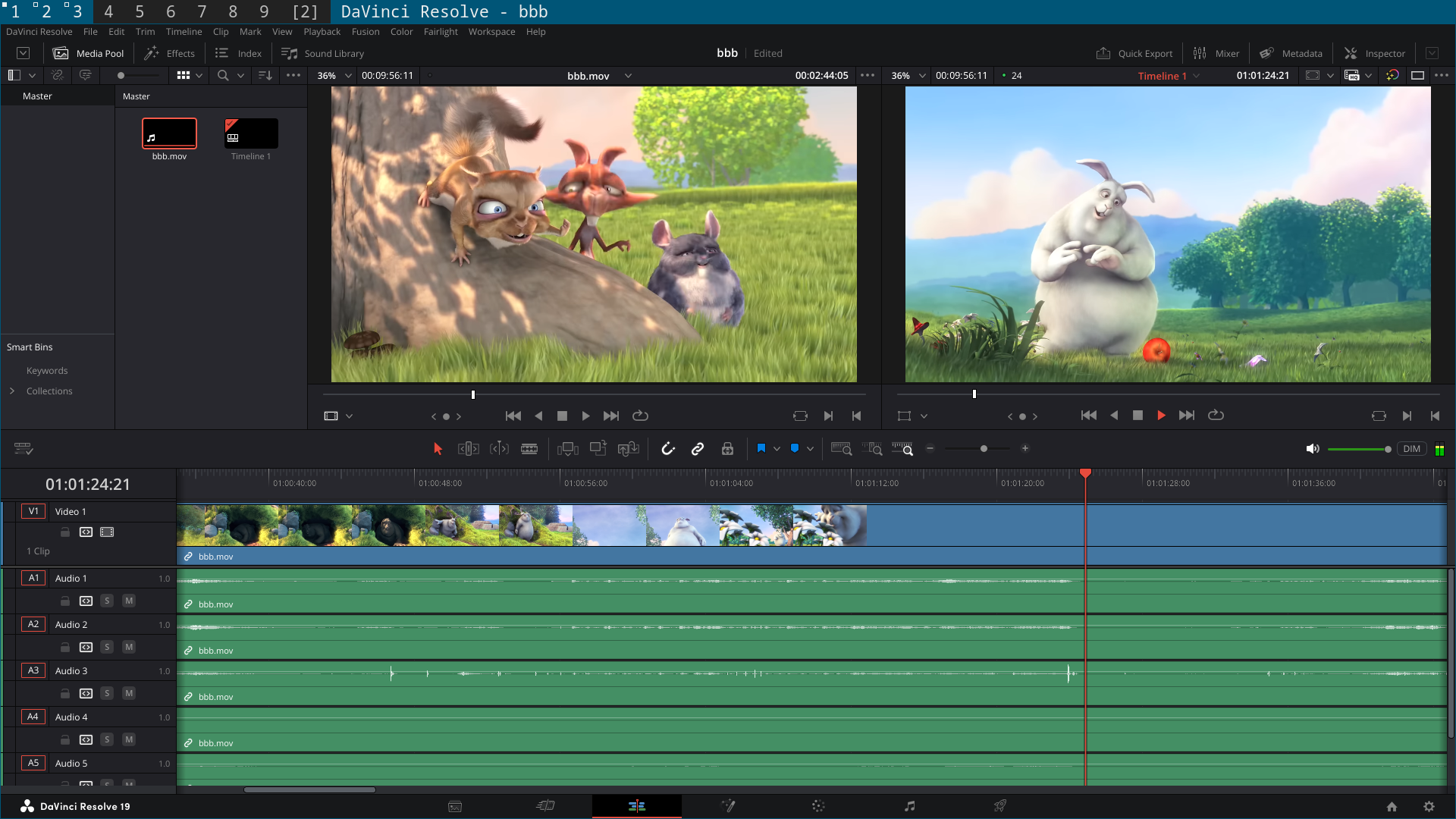Play the timeline viewer
1456x819 pixels.
pos(1161,416)
